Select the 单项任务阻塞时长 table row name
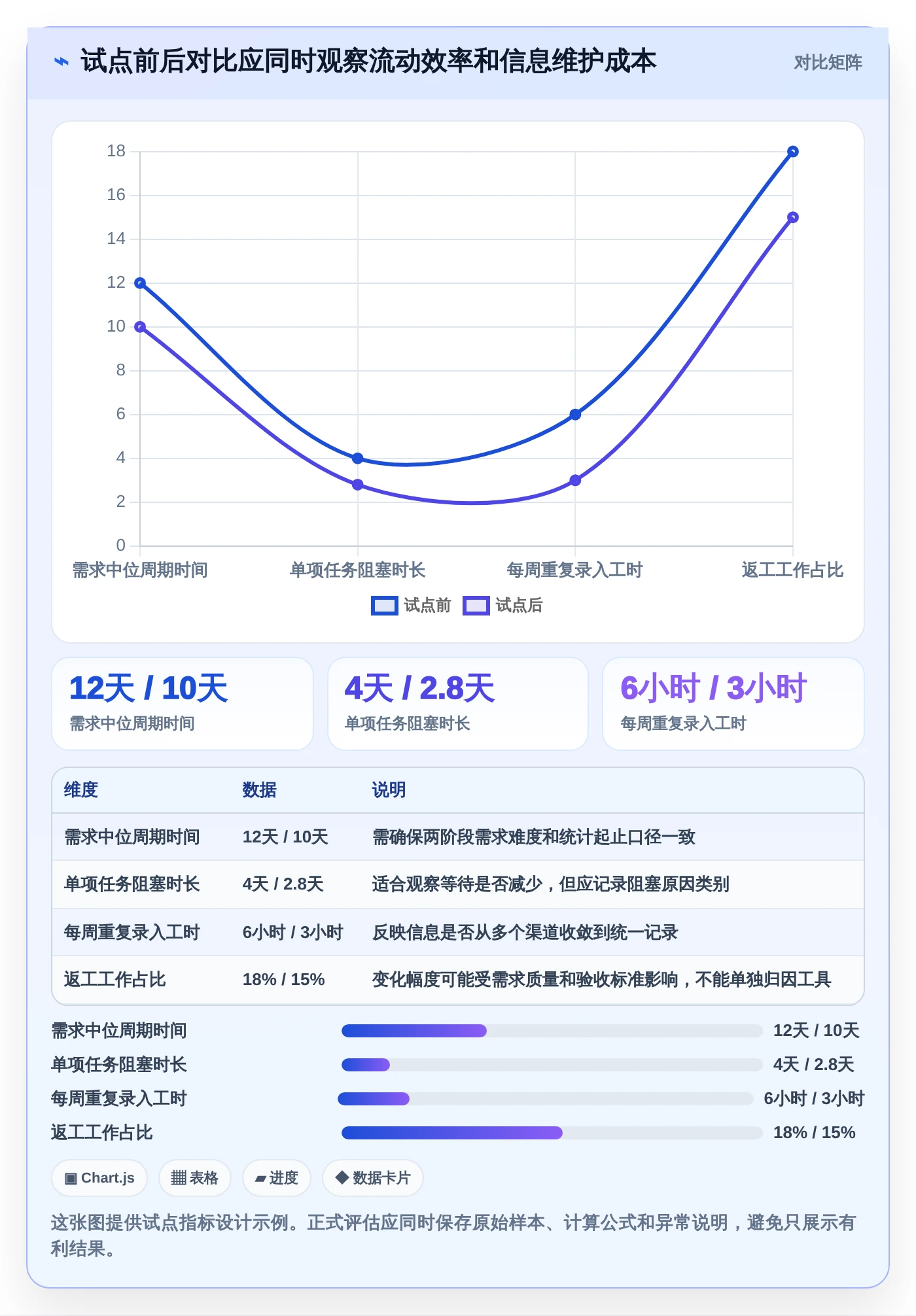The width and height of the screenshot is (916, 1316). [132, 884]
